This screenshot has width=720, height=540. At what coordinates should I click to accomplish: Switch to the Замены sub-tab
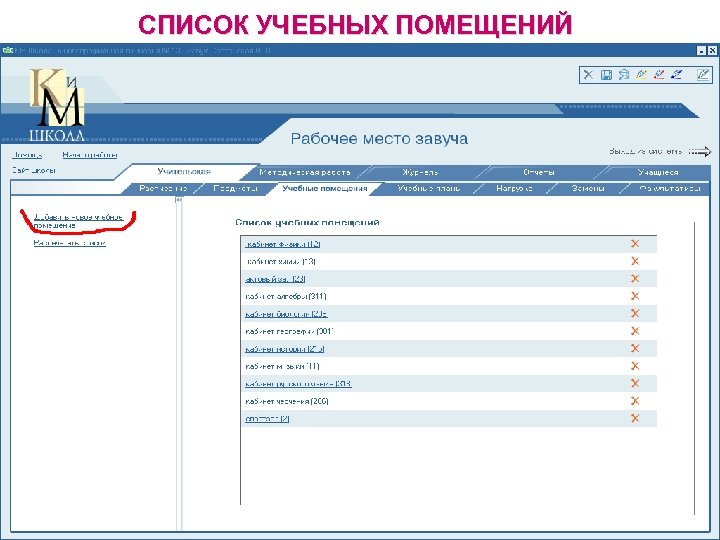pyautogui.click(x=588, y=189)
